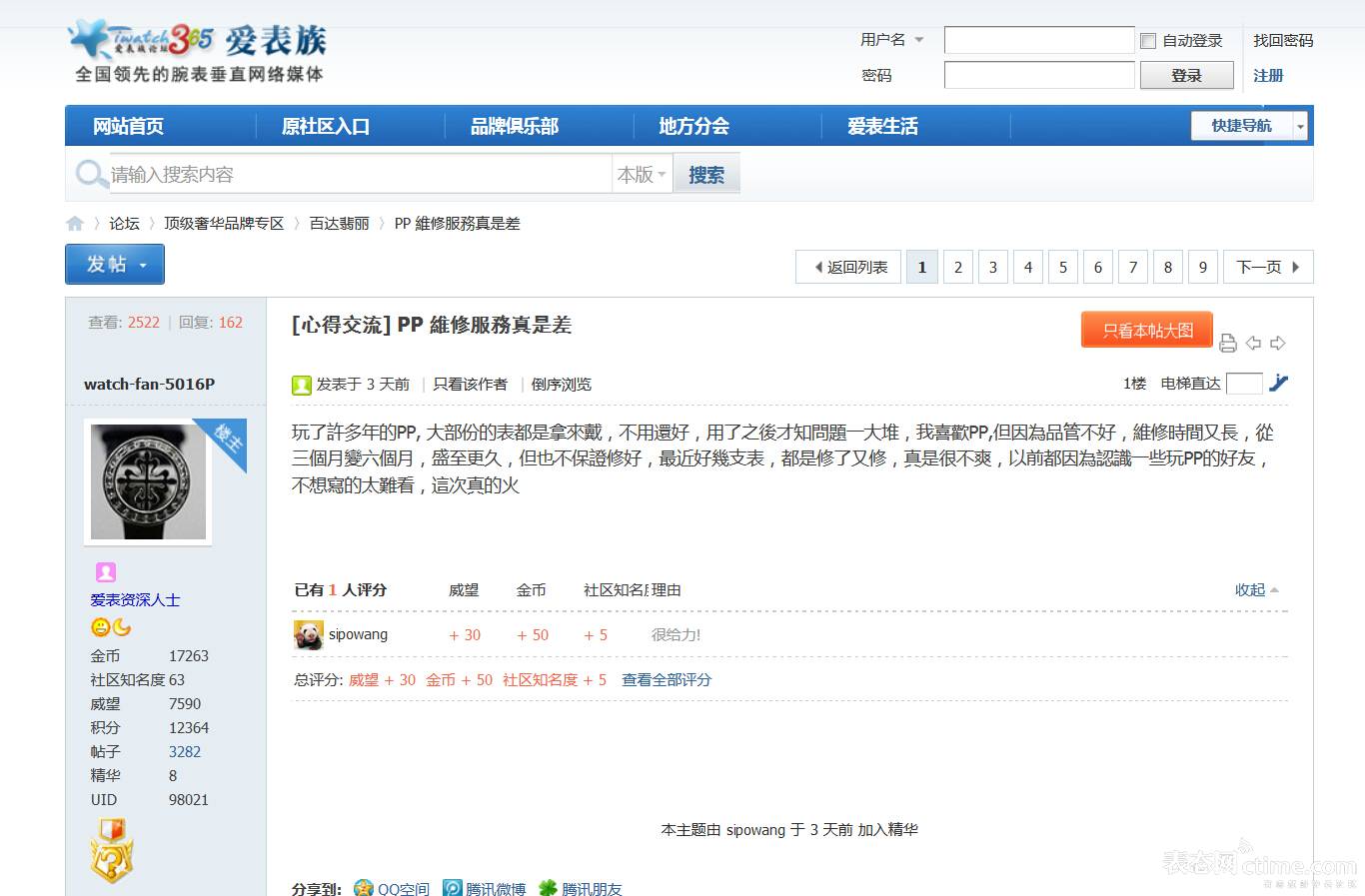The width and height of the screenshot is (1365, 896).
Task: Click 查看全部评分 link
Action: coord(667,680)
